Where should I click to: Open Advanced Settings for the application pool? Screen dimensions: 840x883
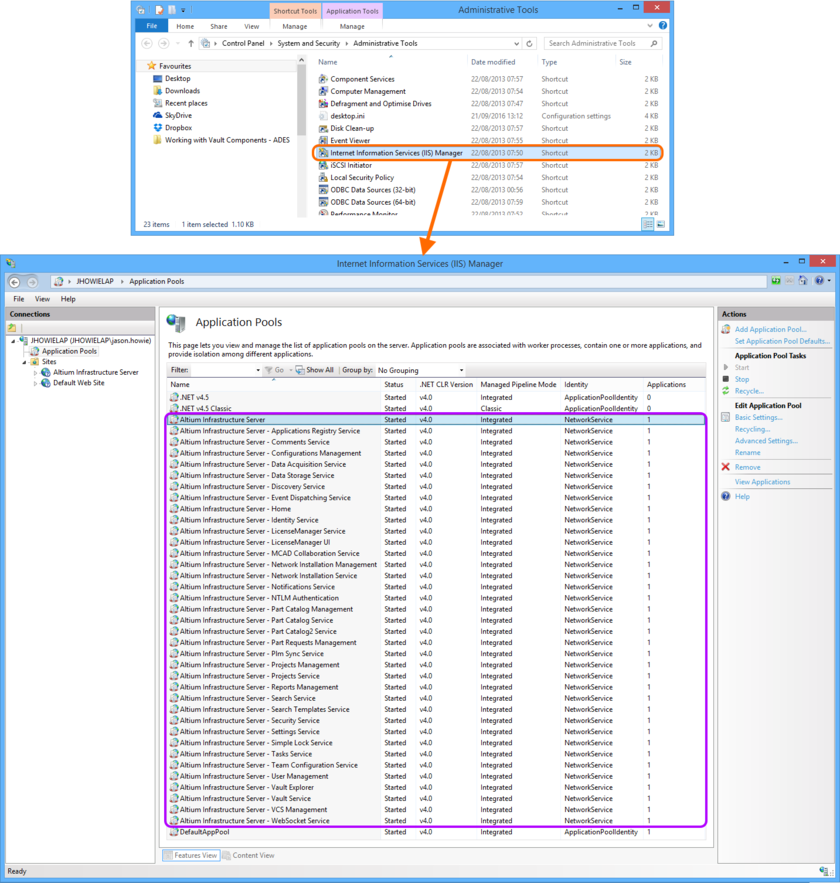click(x=766, y=441)
